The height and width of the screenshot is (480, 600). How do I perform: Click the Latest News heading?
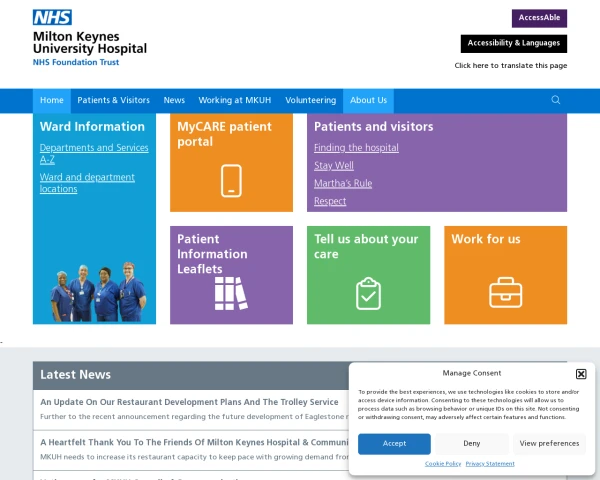pyautogui.click(x=75, y=375)
